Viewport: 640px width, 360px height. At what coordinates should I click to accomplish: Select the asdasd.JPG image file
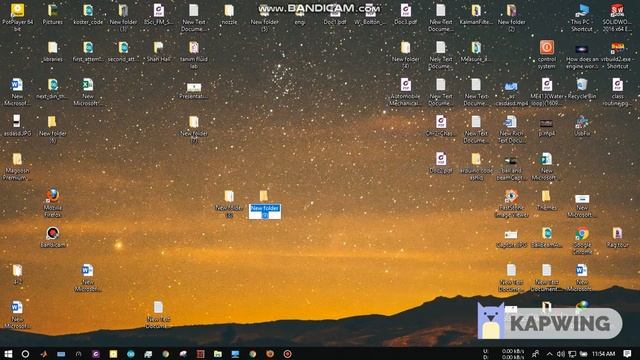(17, 126)
